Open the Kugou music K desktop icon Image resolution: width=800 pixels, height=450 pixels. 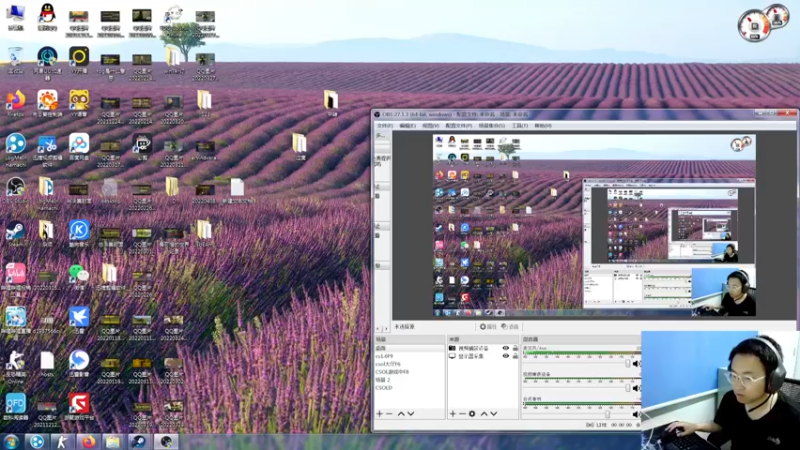pyautogui.click(x=79, y=234)
